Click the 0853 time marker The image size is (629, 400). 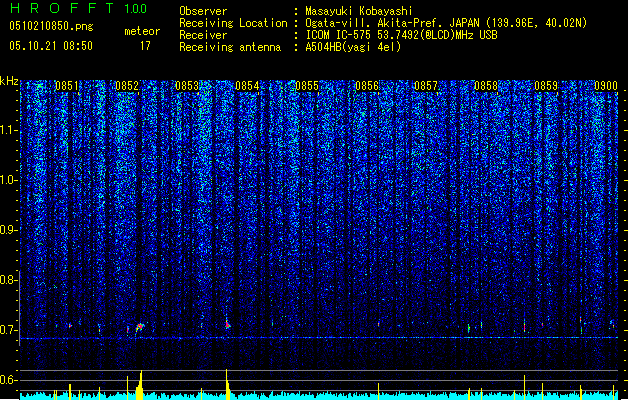(187, 86)
